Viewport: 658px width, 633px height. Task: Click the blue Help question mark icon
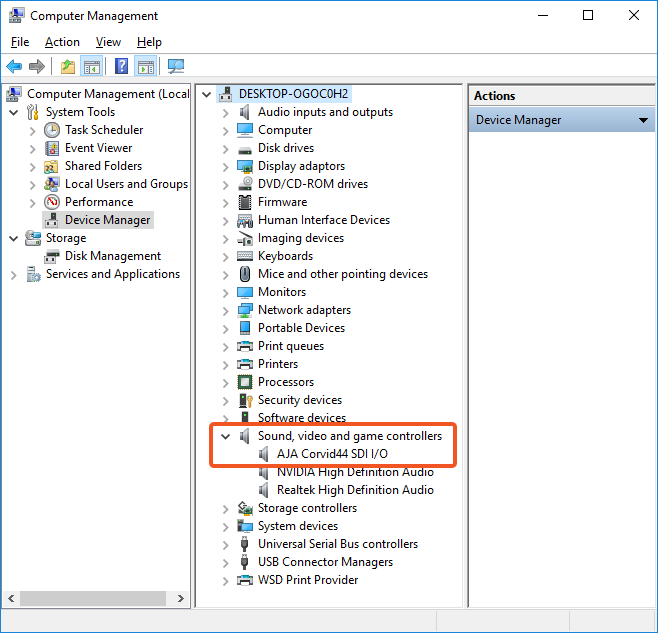pos(121,67)
